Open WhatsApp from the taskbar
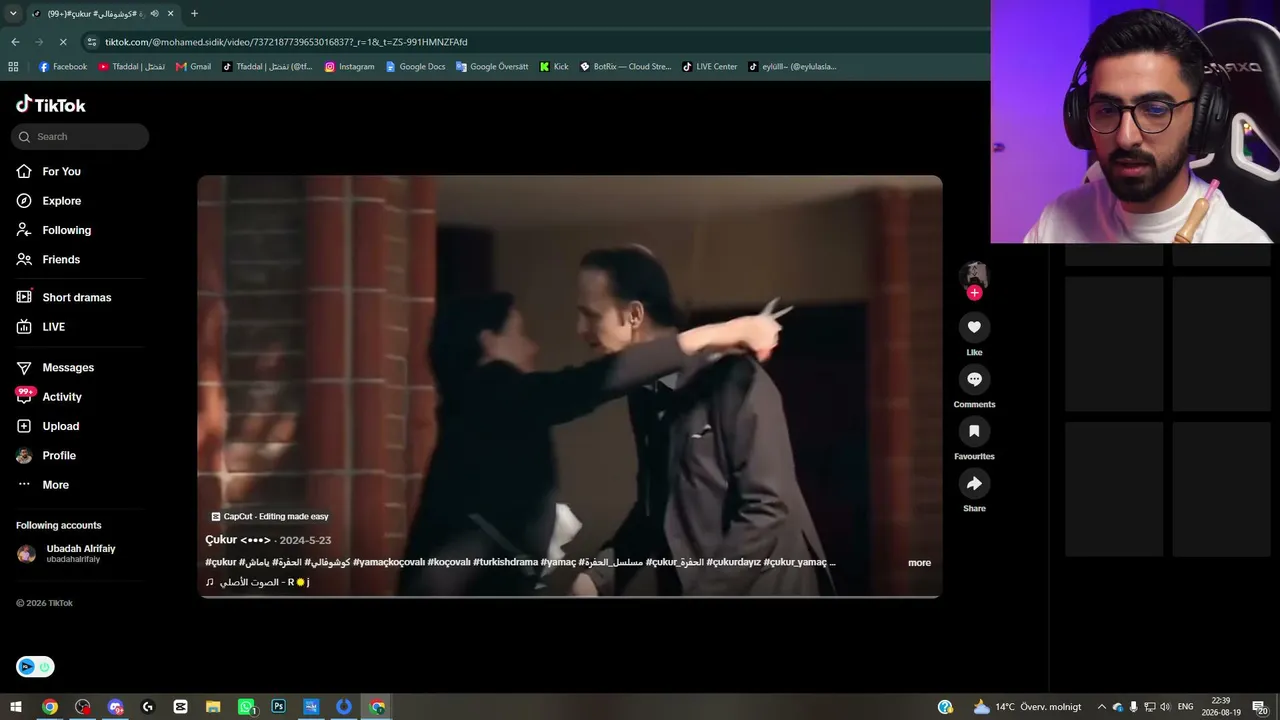The width and height of the screenshot is (1280, 720). 246,707
